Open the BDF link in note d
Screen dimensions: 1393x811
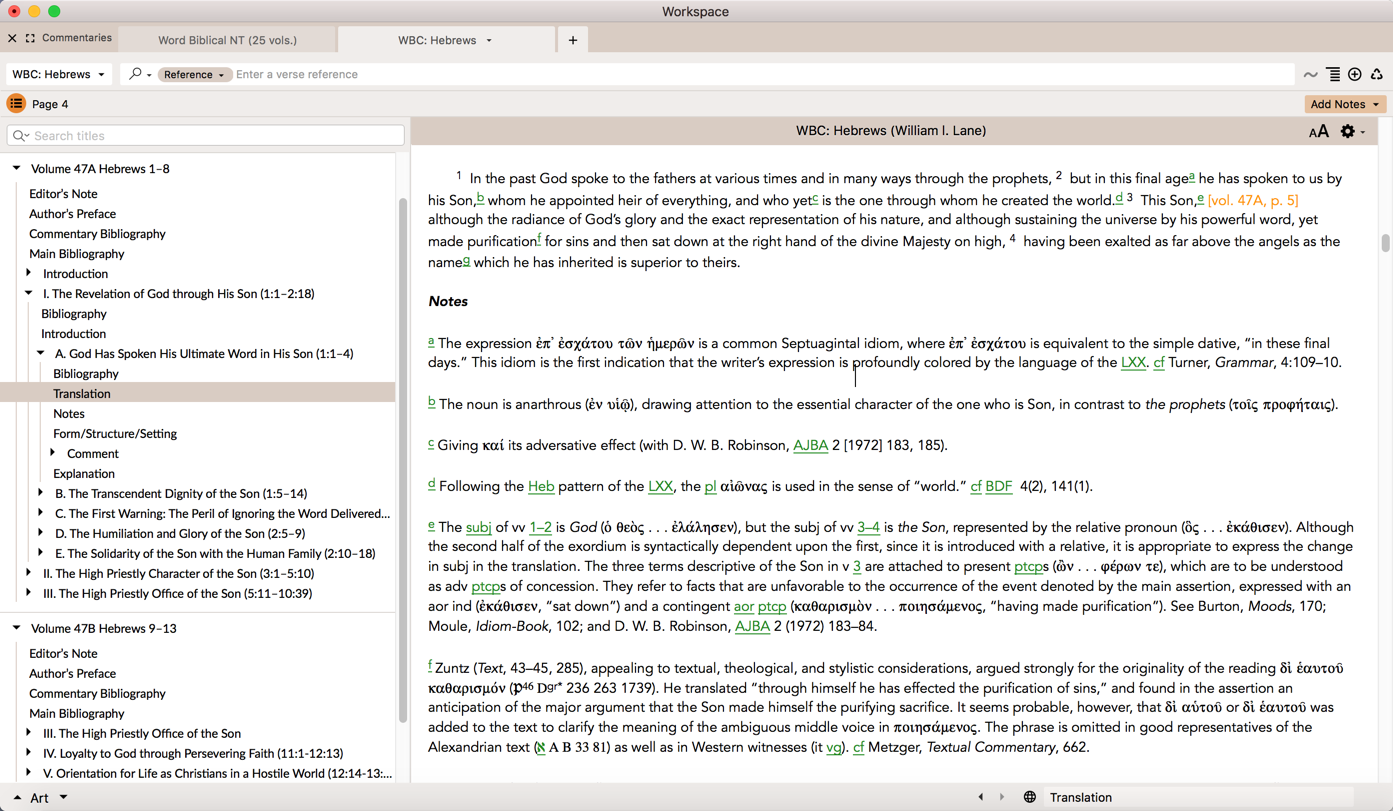click(x=998, y=486)
